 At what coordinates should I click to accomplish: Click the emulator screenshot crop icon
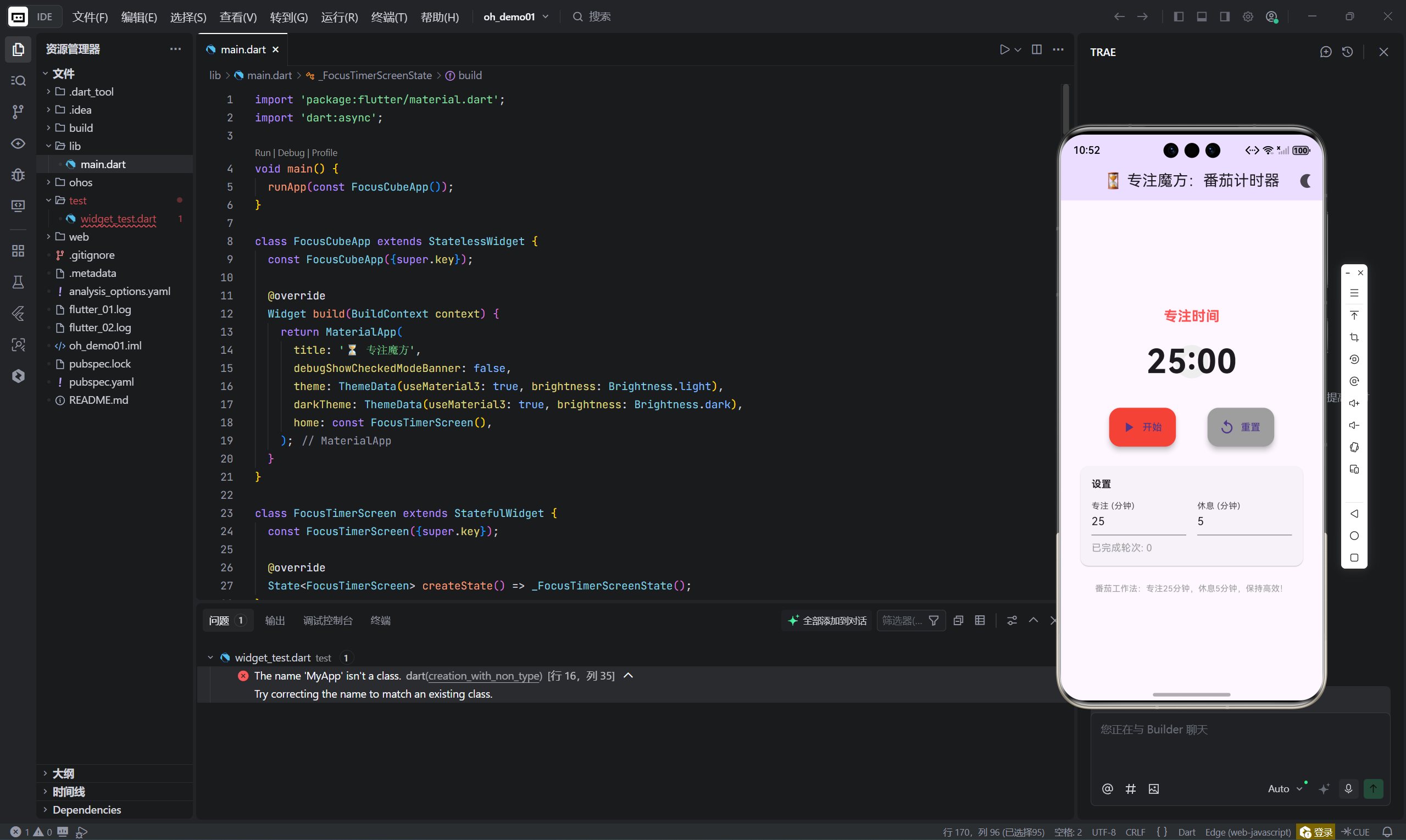click(x=1354, y=337)
